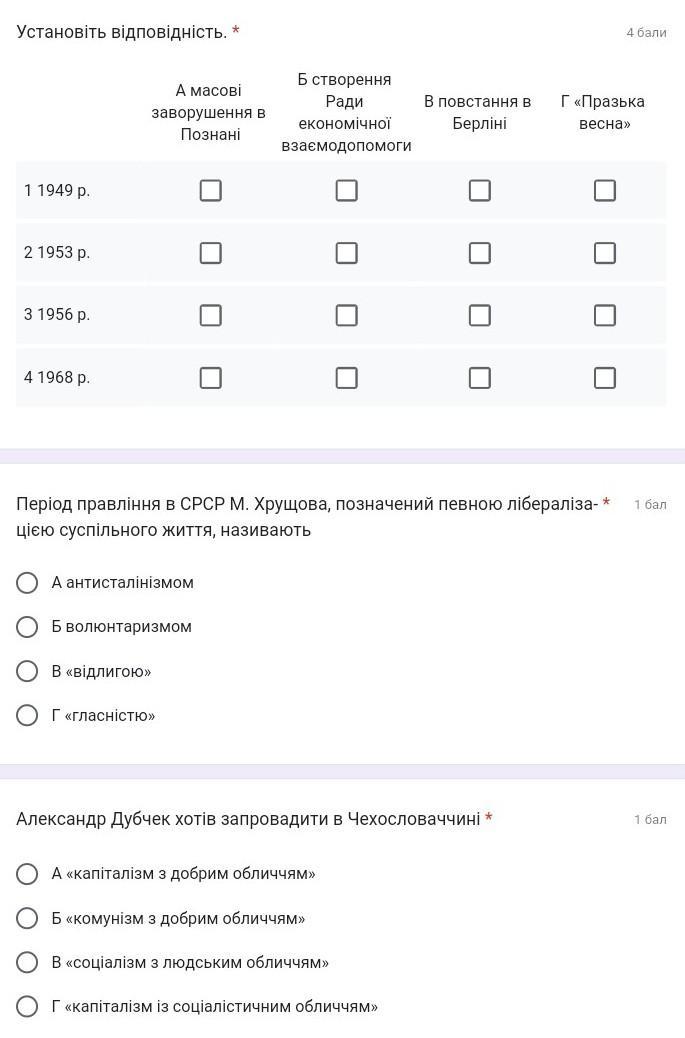Check 1949 р. row under «Празька весна»
This screenshot has width=685, height=1038.
[604, 190]
